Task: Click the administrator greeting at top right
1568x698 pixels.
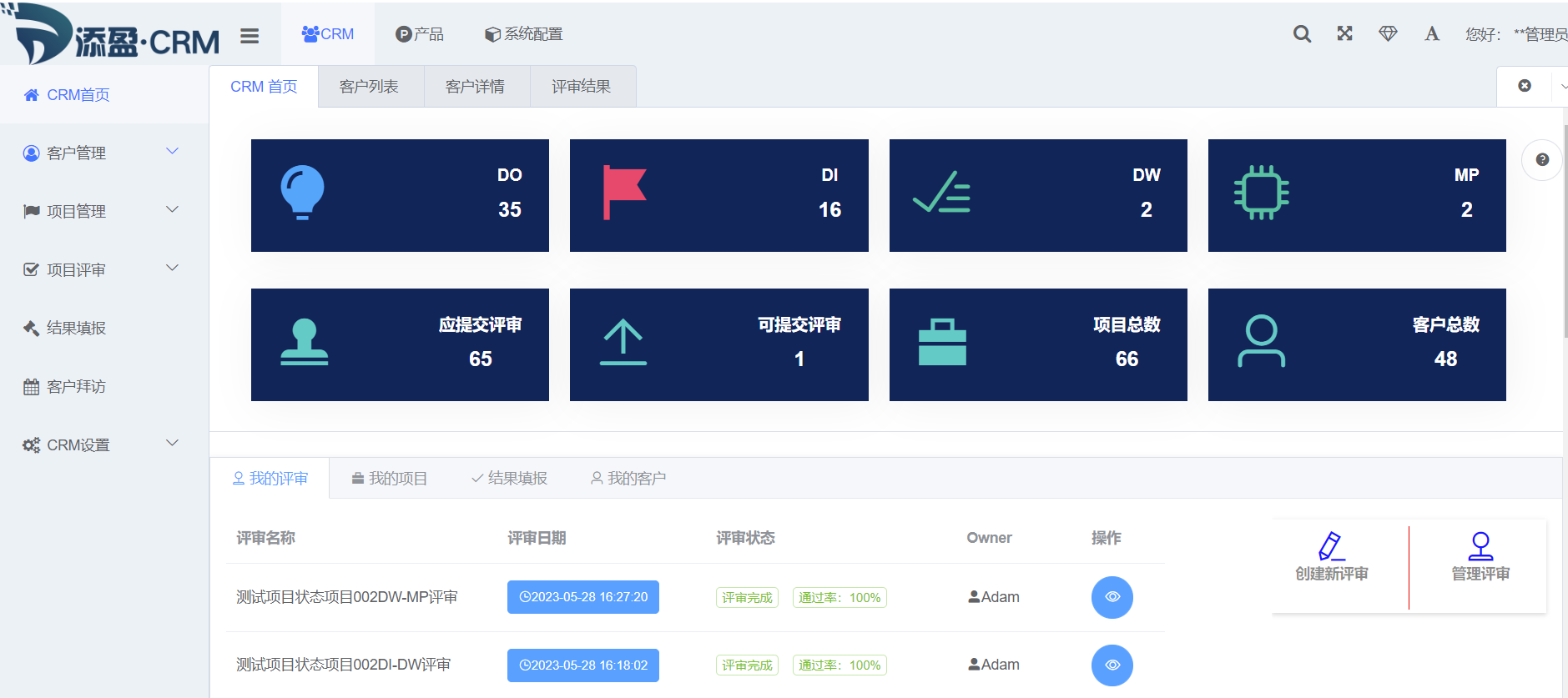Action: [1516, 34]
